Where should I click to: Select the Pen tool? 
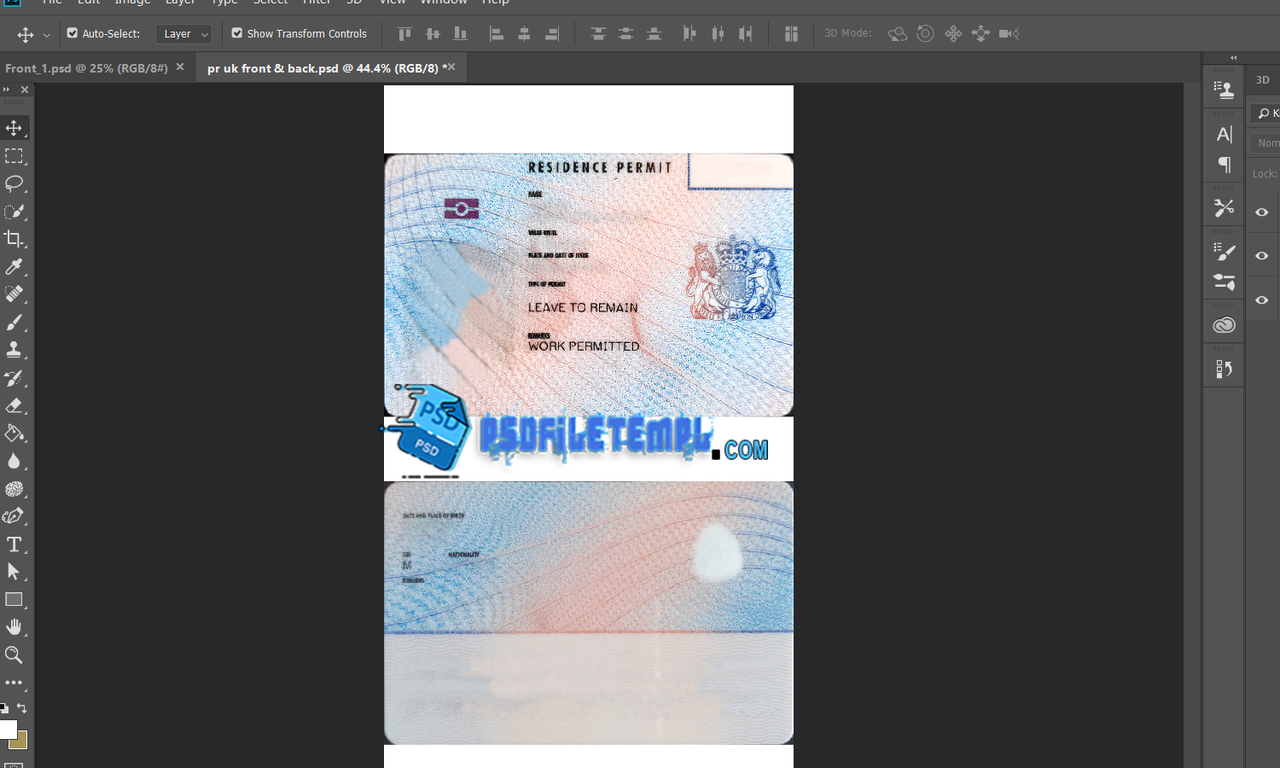click(14, 517)
